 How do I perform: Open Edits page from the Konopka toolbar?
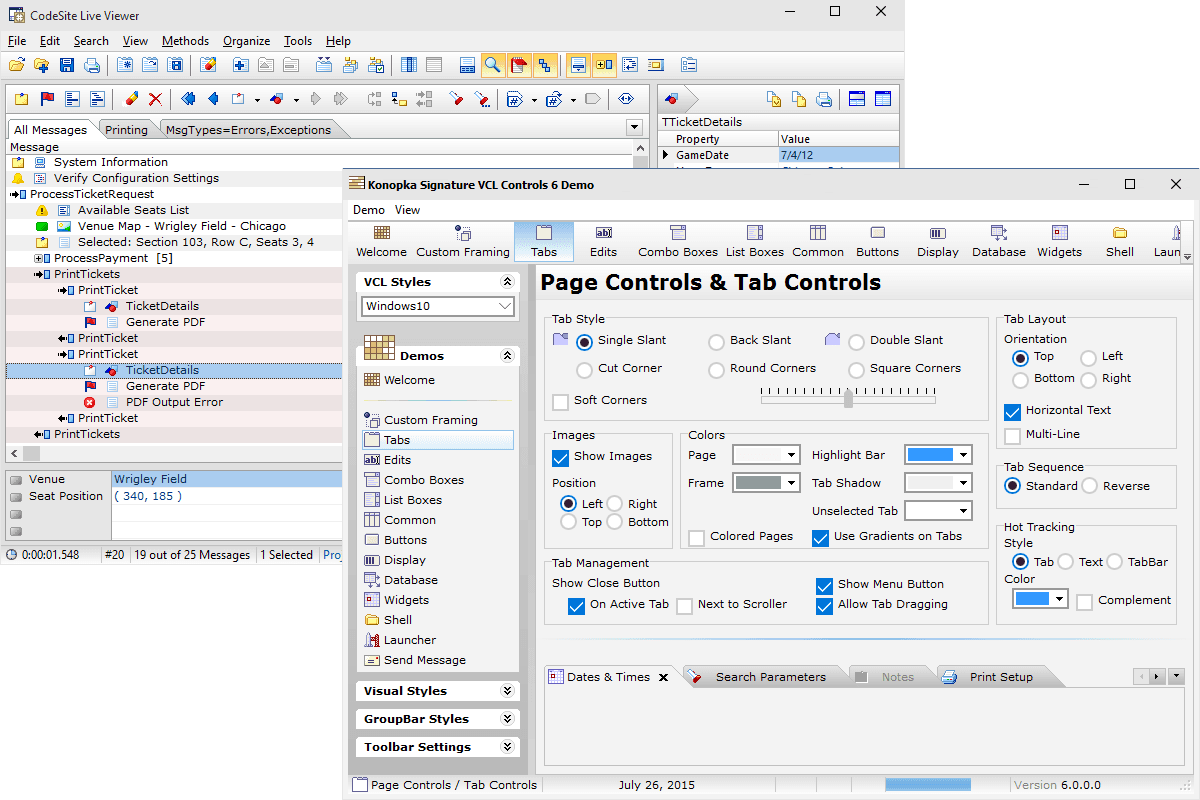click(604, 242)
